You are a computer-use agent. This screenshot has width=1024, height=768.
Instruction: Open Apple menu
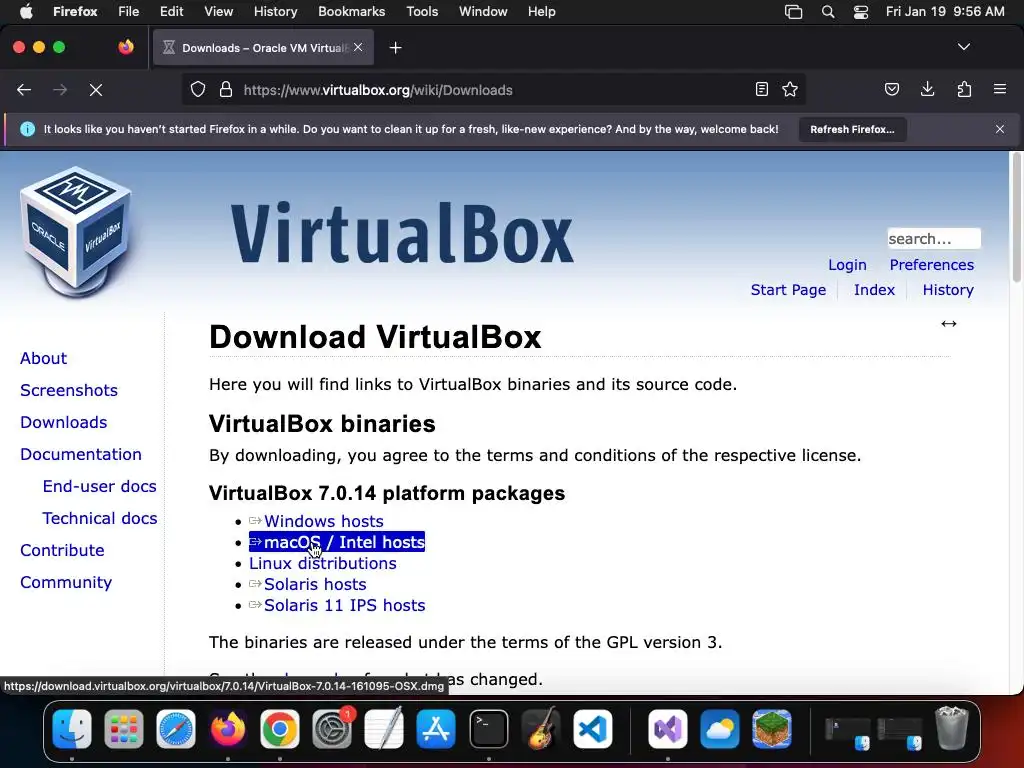tap(26, 11)
